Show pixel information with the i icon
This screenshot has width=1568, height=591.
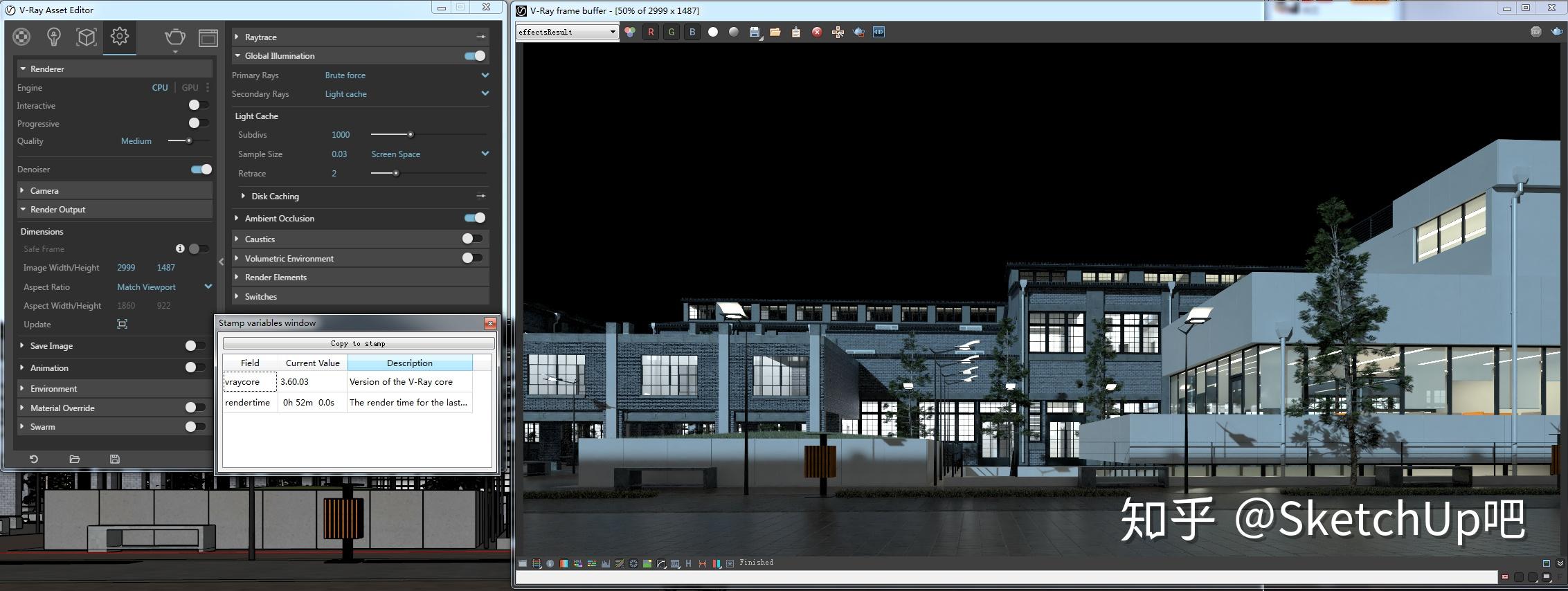pos(550,563)
